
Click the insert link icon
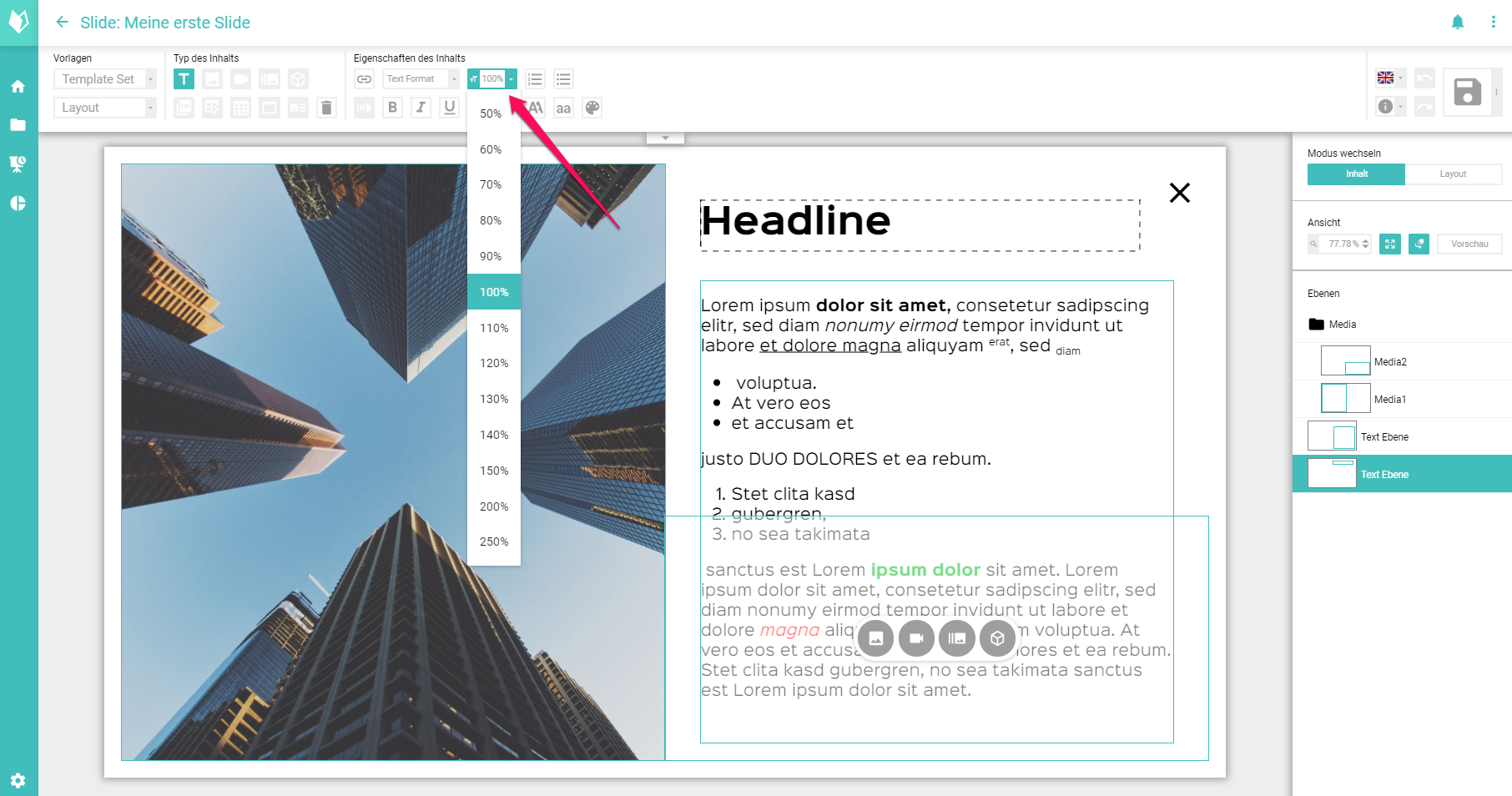(364, 79)
